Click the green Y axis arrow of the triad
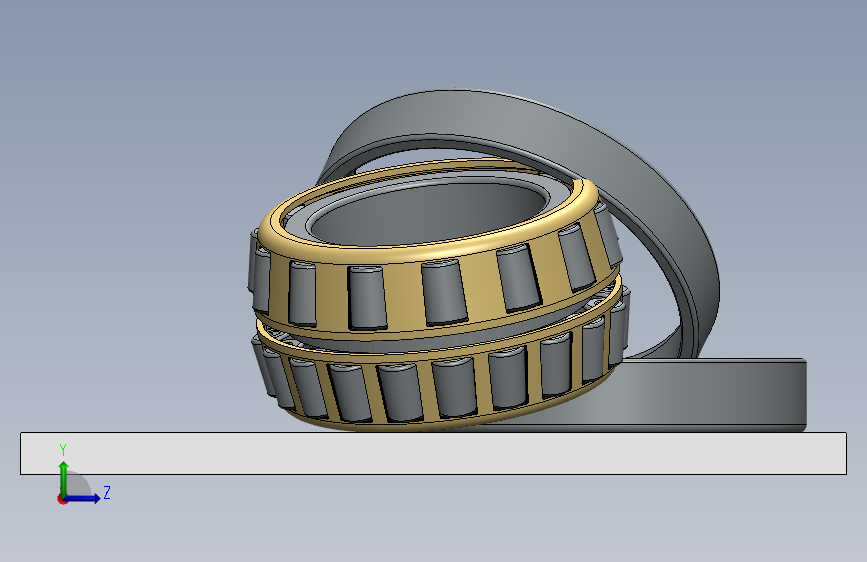 pos(64,478)
